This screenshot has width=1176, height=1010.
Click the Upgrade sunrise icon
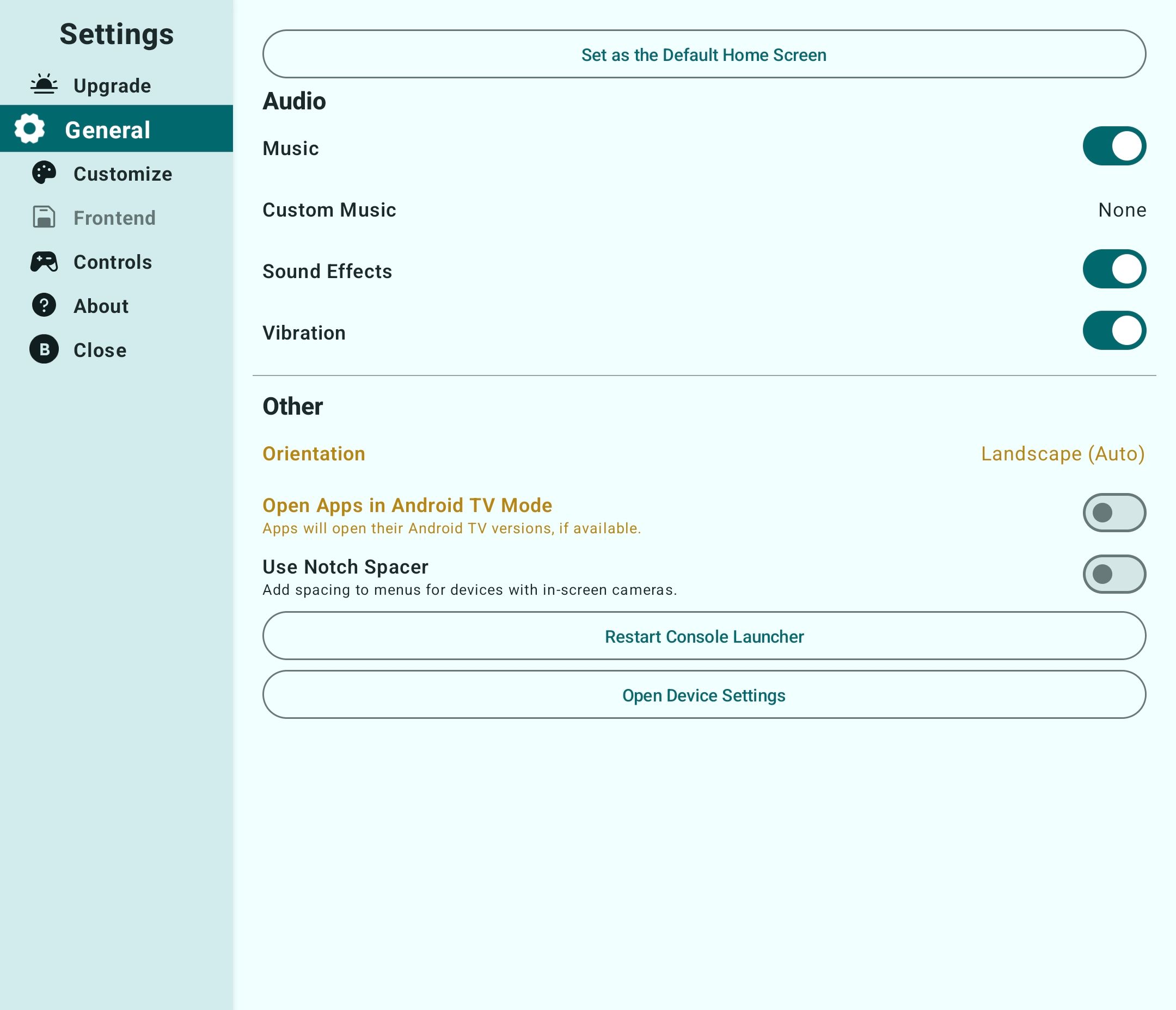[x=44, y=84]
